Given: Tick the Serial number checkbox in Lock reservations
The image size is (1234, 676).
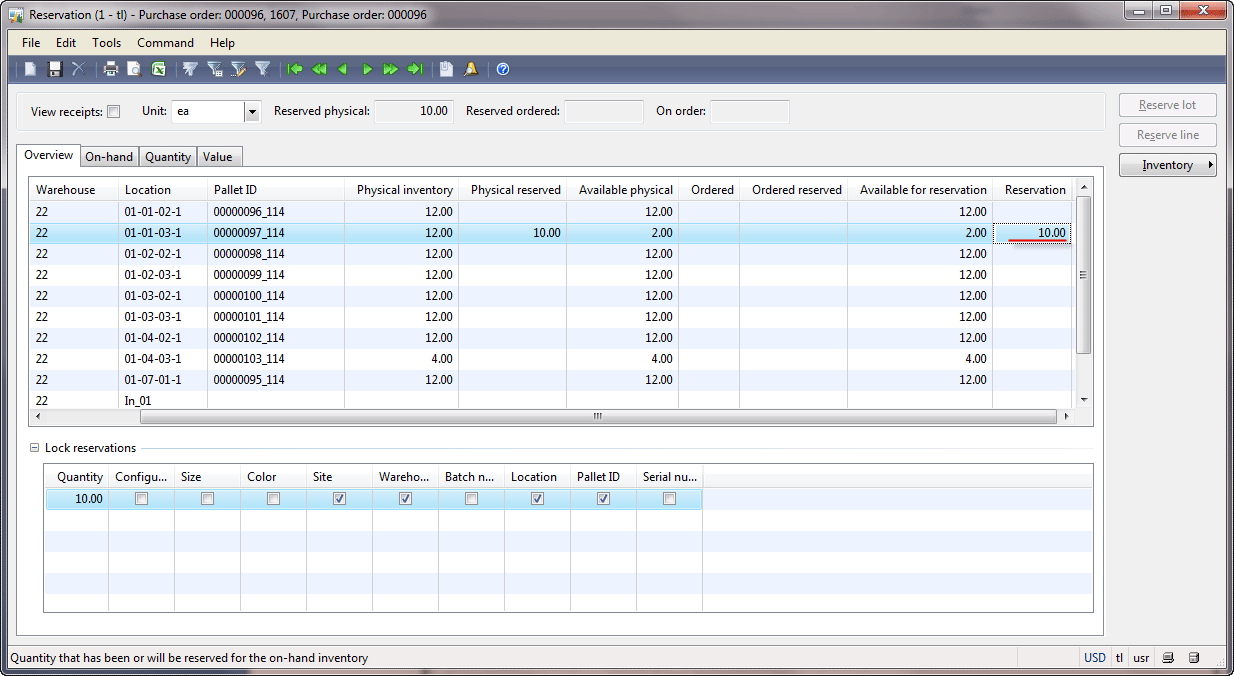Looking at the screenshot, I should coord(670,499).
